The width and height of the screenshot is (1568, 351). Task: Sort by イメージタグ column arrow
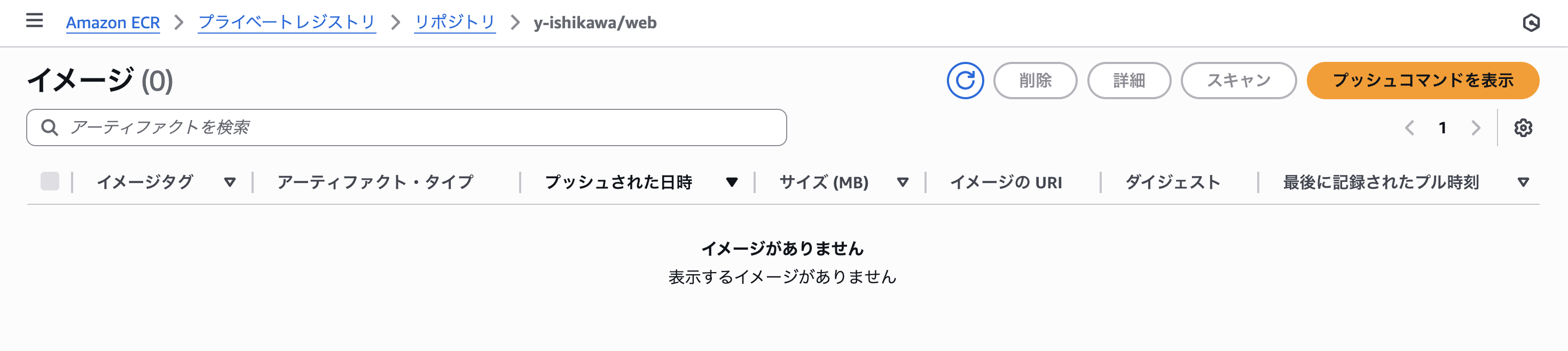(230, 182)
